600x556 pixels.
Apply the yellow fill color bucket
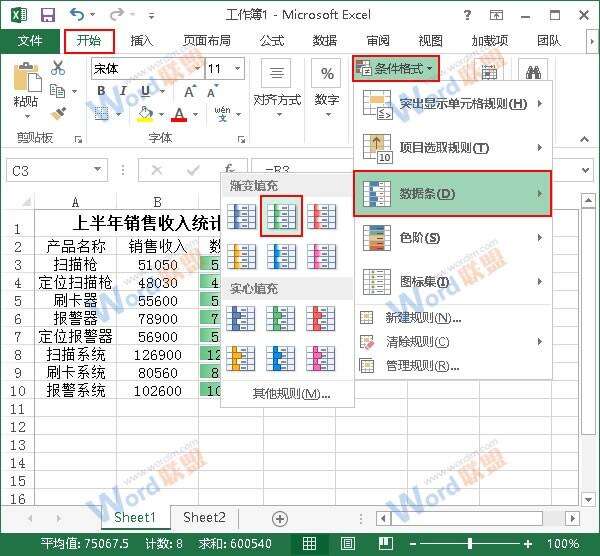click(145, 114)
